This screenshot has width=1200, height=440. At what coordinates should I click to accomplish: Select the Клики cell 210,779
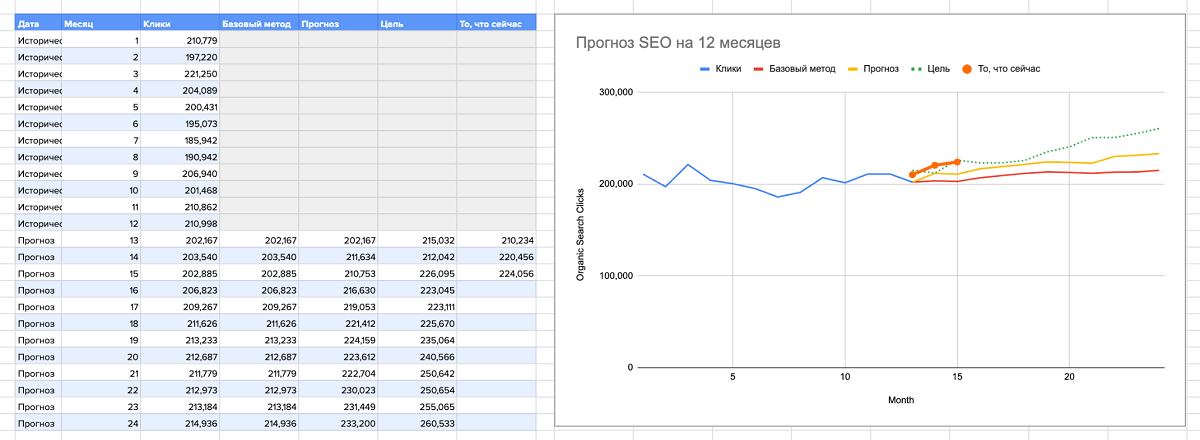coord(180,40)
